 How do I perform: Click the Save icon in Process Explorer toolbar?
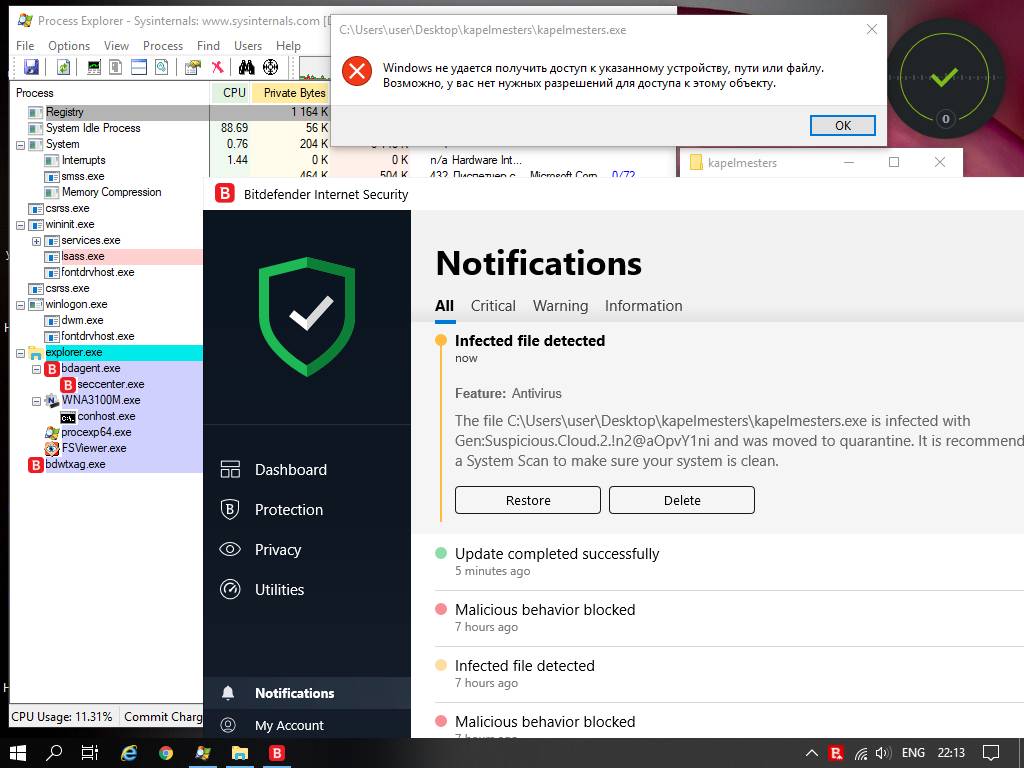pyautogui.click(x=31, y=67)
